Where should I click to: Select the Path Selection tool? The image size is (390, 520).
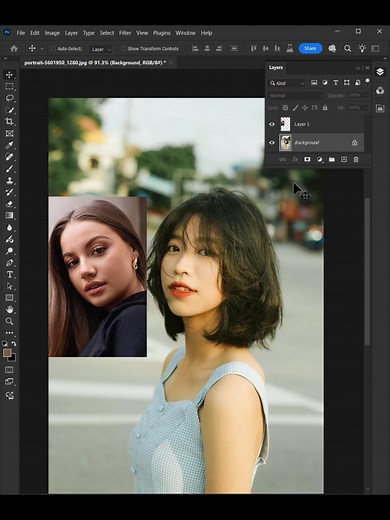click(x=9, y=286)
